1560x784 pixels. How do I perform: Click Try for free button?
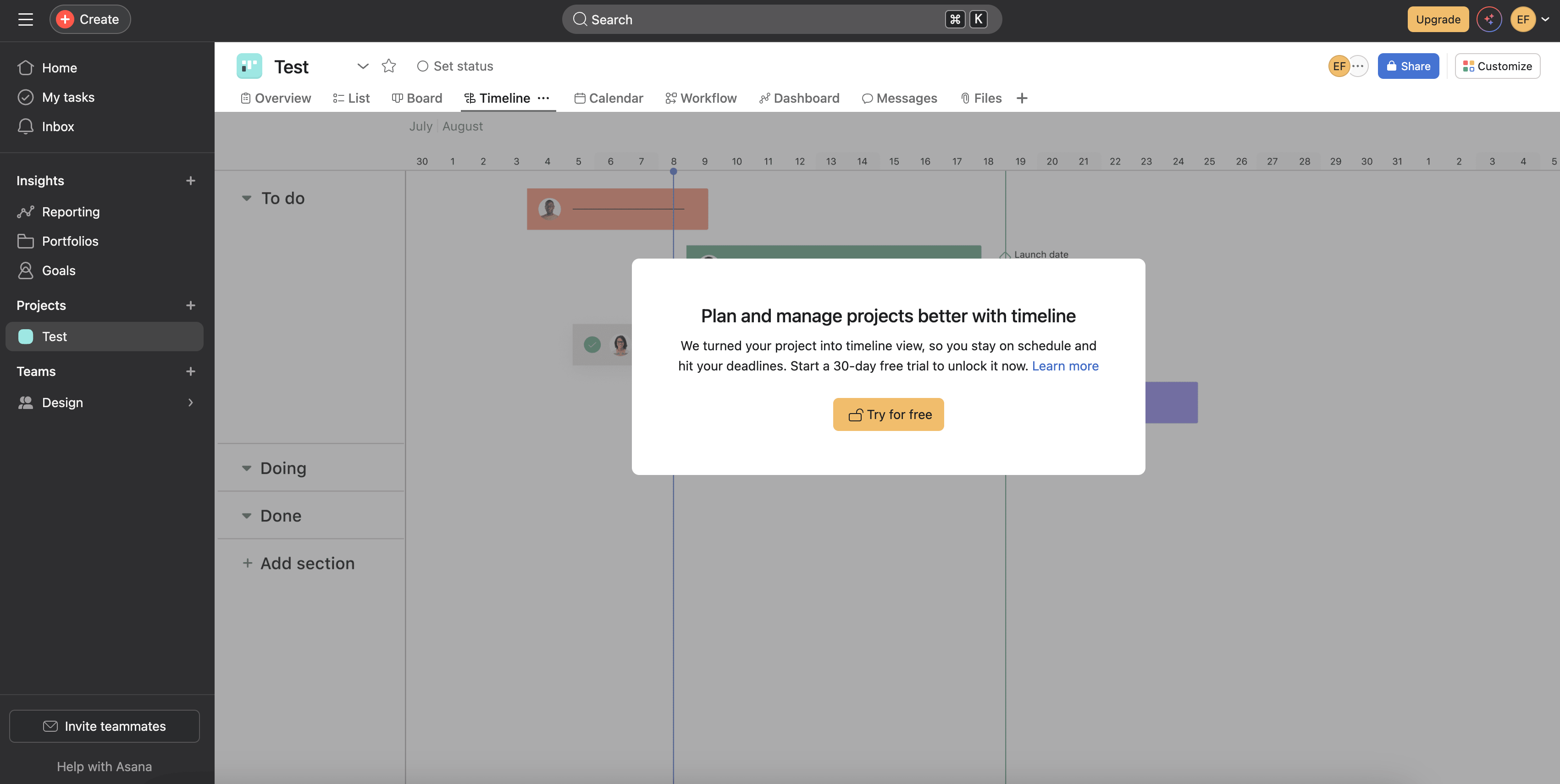coord(888,414)
